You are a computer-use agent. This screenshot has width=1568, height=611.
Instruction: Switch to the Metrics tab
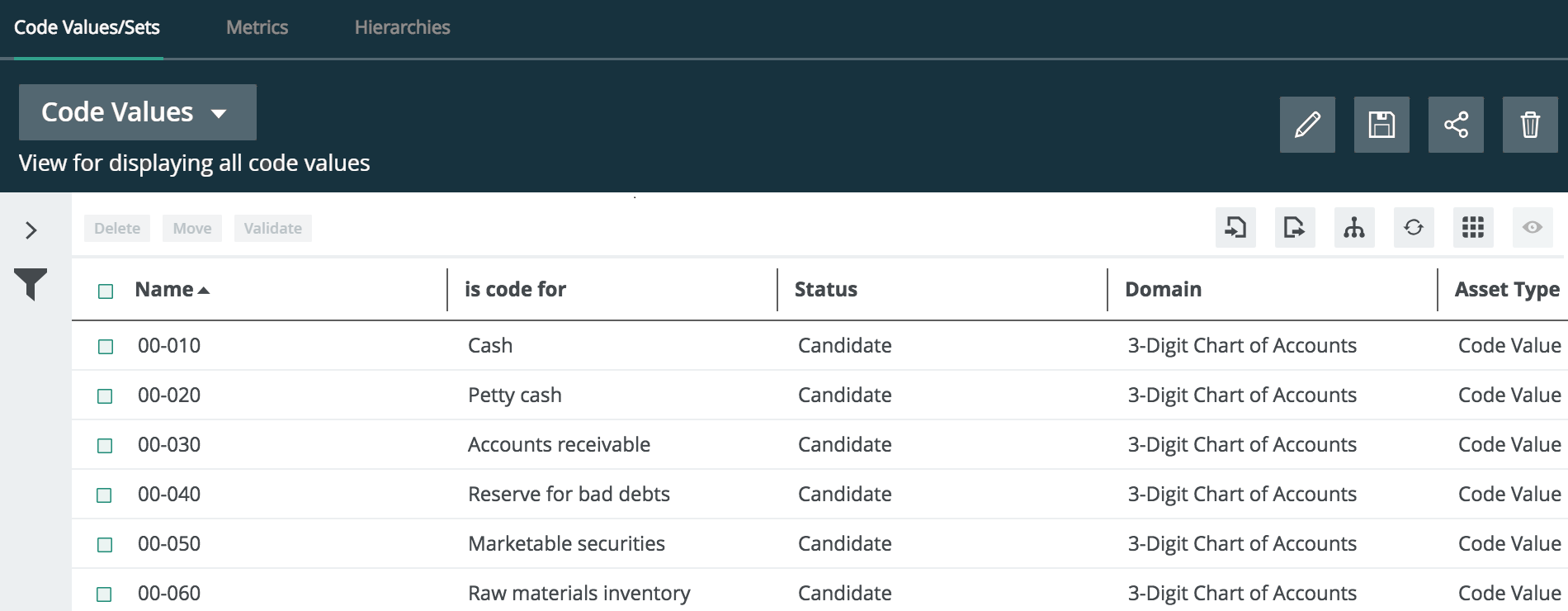coord(256,27)
